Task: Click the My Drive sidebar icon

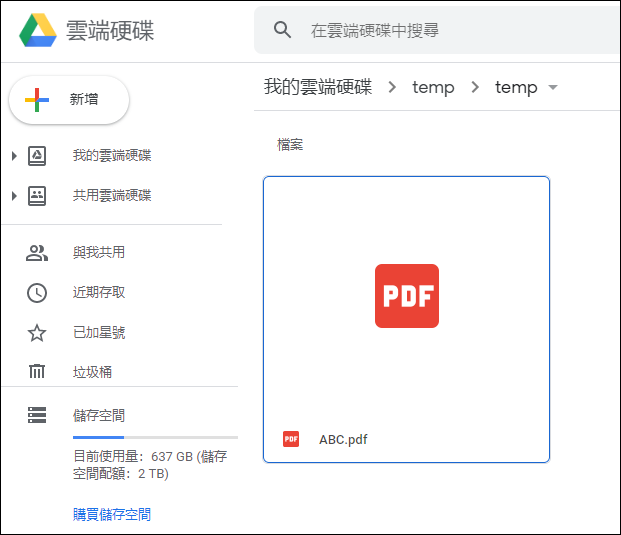Action: (x=37, y=156)
